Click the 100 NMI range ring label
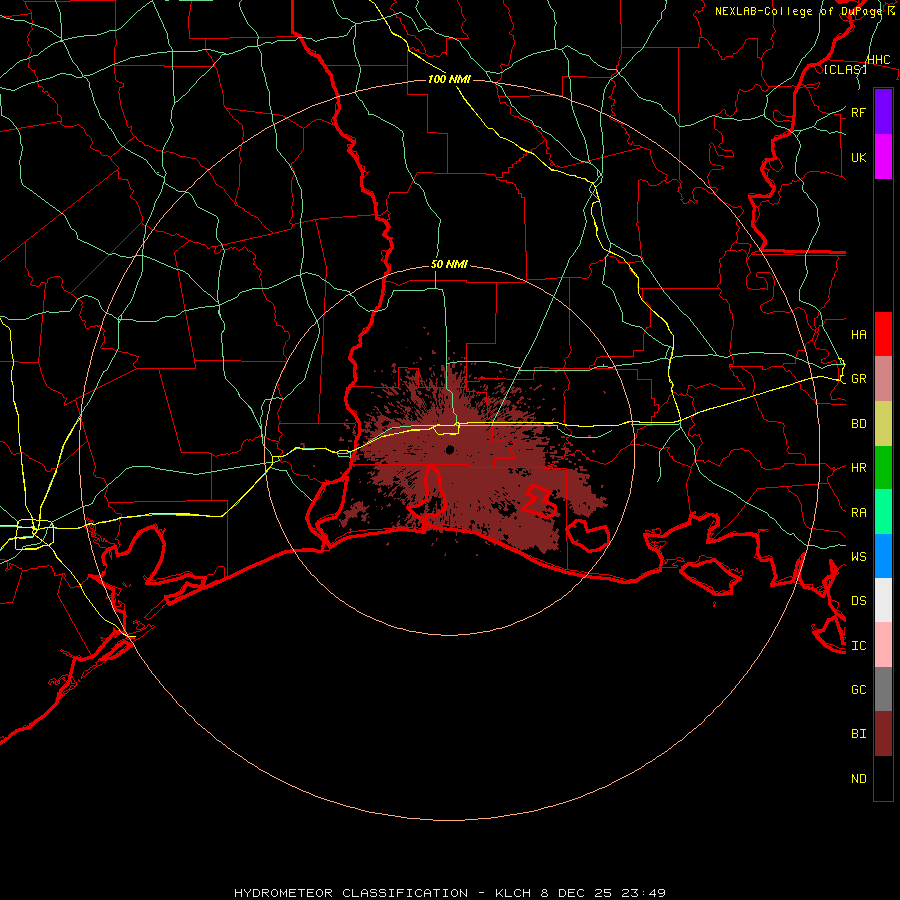 (449, 79)
